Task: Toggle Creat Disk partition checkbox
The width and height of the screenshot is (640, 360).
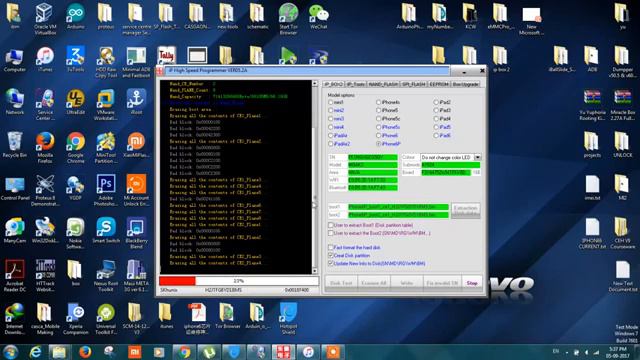Action: point(331,256)
